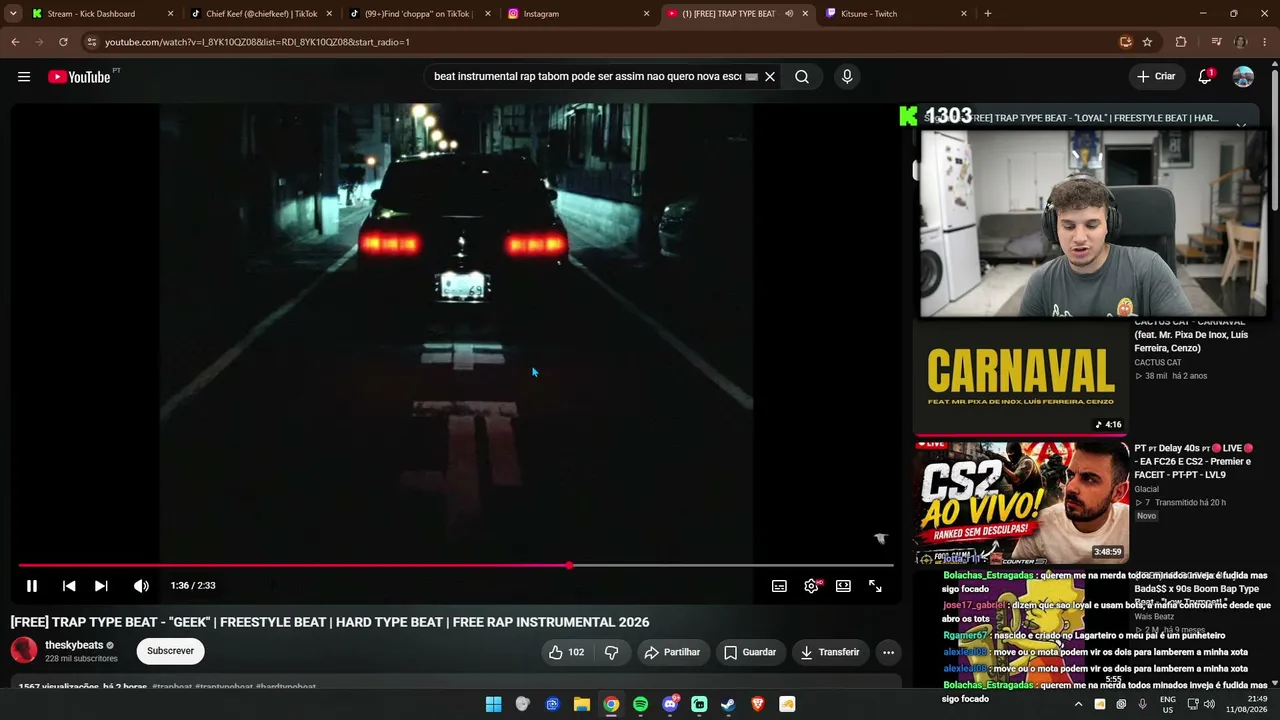Mute the YouTube tab using its speaker icon

tap(789, 14)
